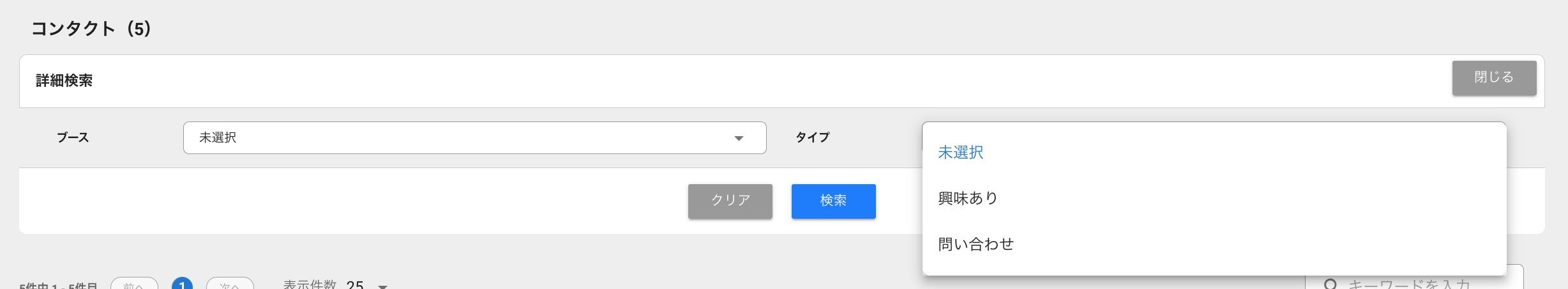
Task: Choose 興味あり from the タイプ options
Action: 1214,198
